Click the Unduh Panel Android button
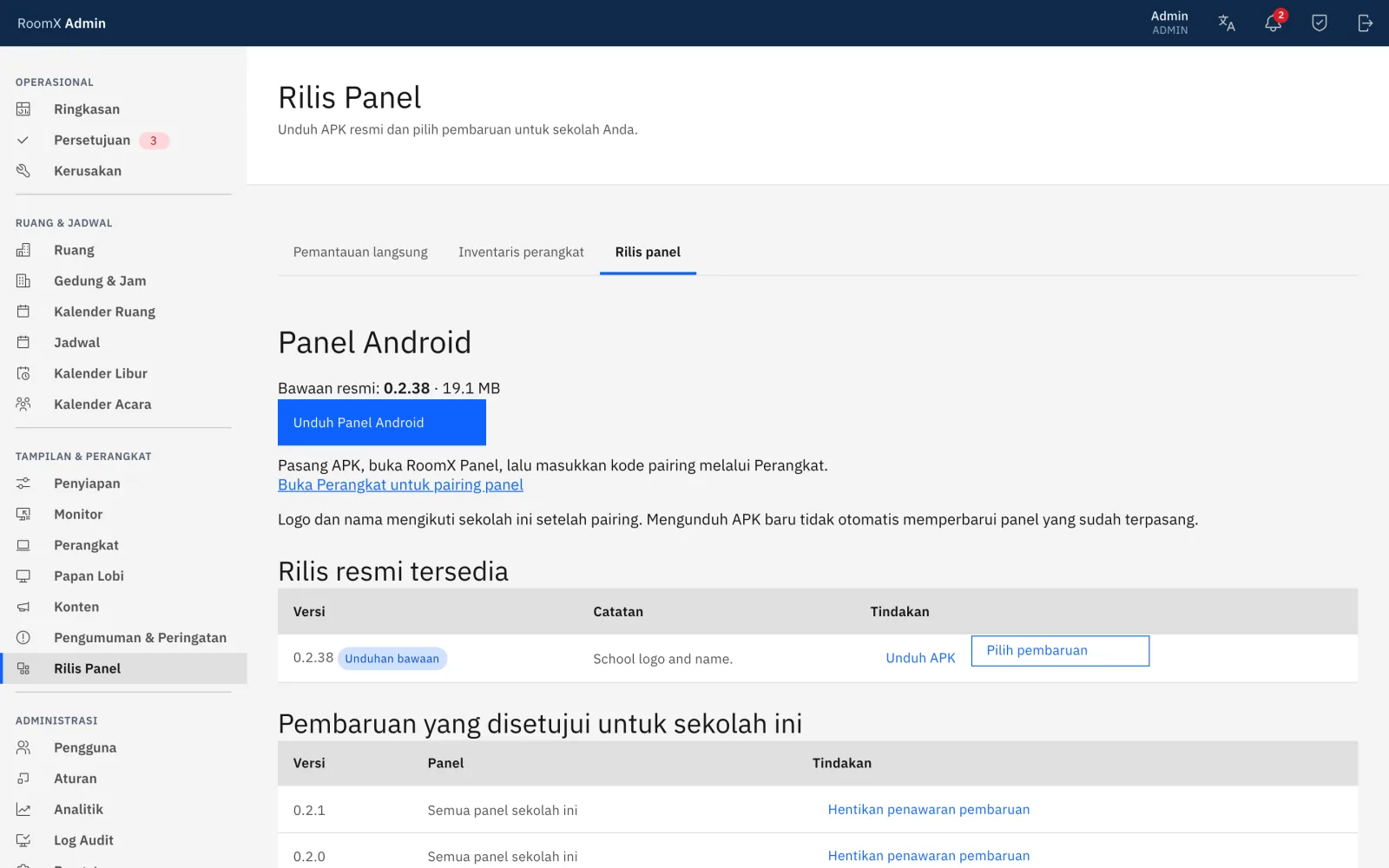Screen dimensions: 1389x868 382,423
